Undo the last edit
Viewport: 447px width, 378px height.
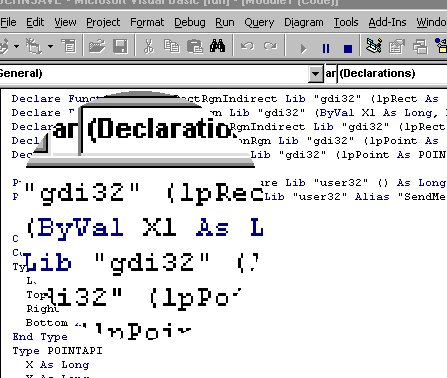coord(247,46)
